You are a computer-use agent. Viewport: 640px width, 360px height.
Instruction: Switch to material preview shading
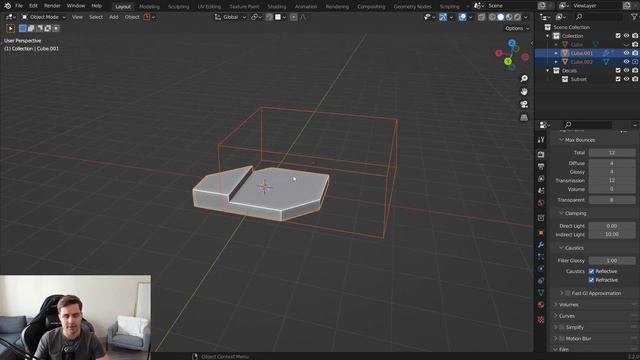509,17
